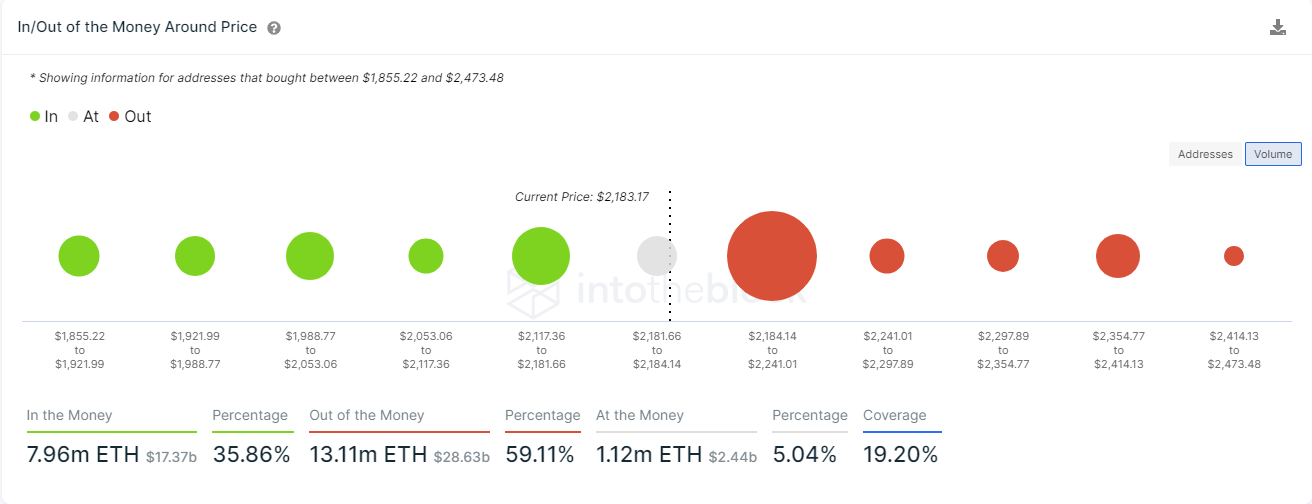Click the green bubble for $2,053.06 range

426,256
